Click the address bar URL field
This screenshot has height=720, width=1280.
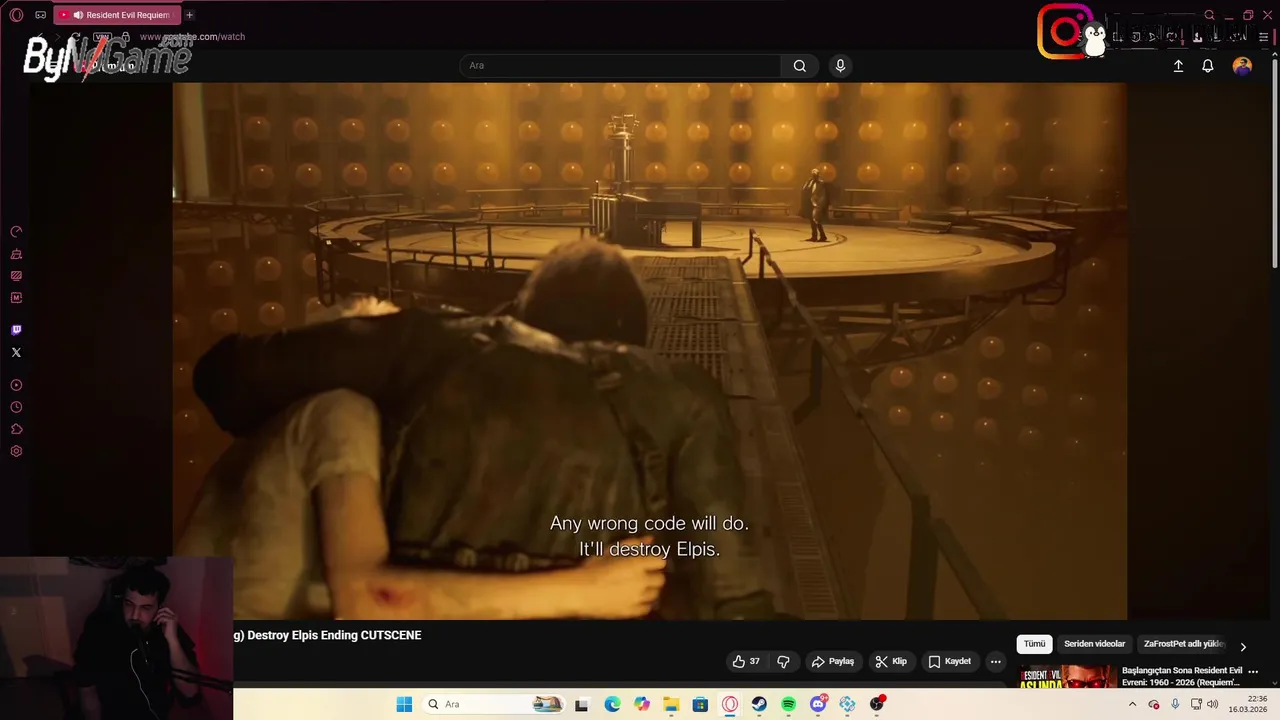(192, 37)
